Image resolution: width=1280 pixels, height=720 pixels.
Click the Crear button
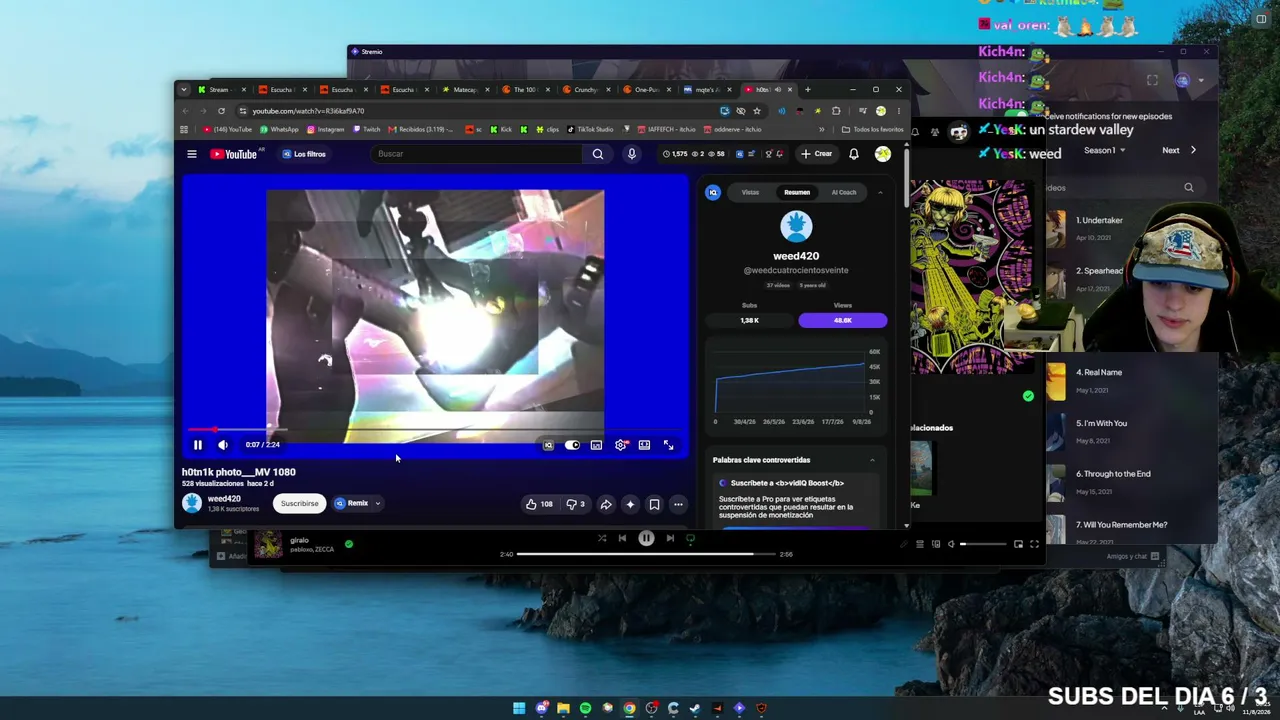[817, 154]
